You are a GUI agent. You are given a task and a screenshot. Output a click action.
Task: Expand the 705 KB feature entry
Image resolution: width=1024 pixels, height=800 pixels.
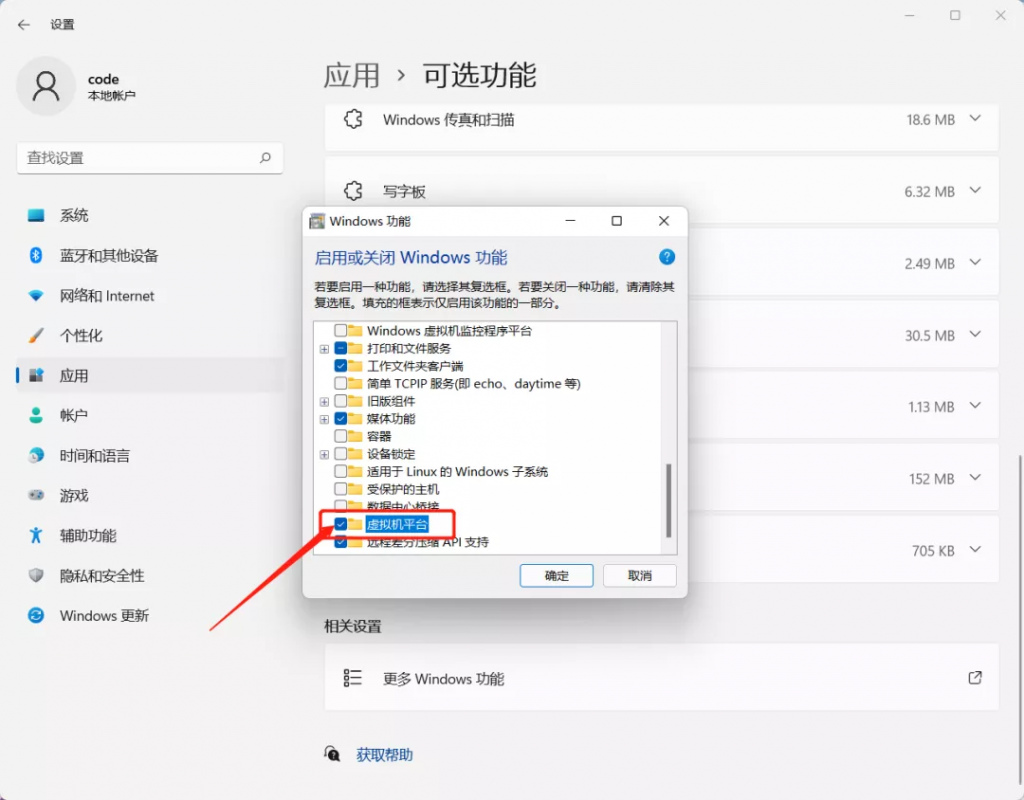975,549
